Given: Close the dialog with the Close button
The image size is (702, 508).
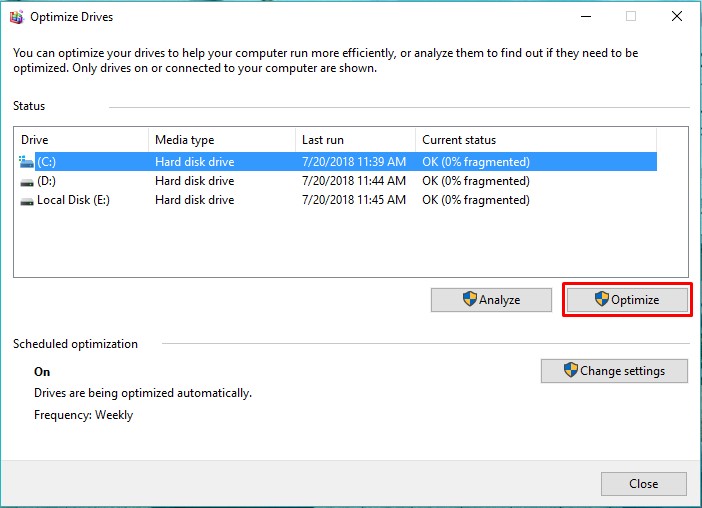Looking at the screenshot, I should pyautogui.click(x=643, y=484).
